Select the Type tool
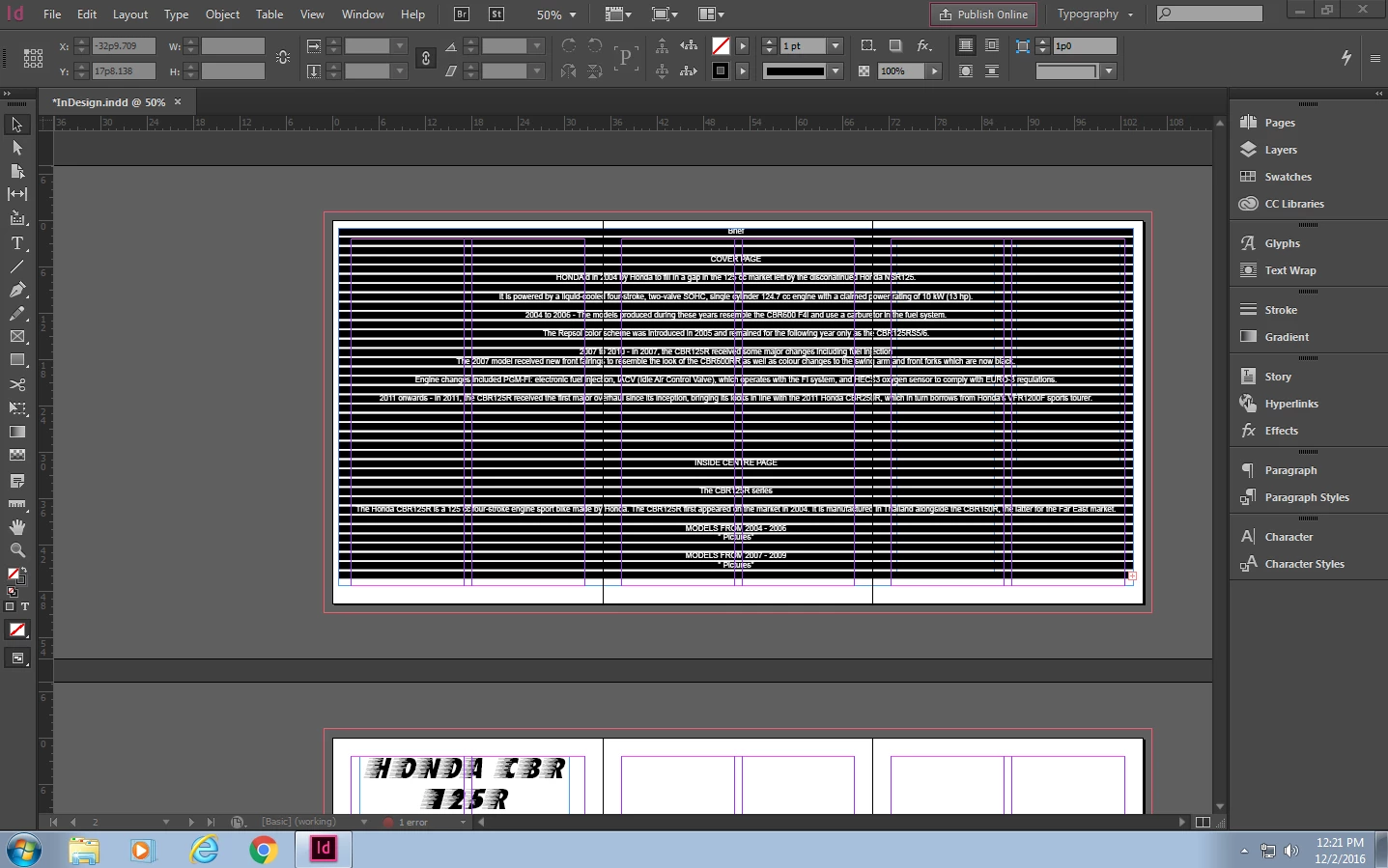1388x868 pixels. (x=17, y=243)
